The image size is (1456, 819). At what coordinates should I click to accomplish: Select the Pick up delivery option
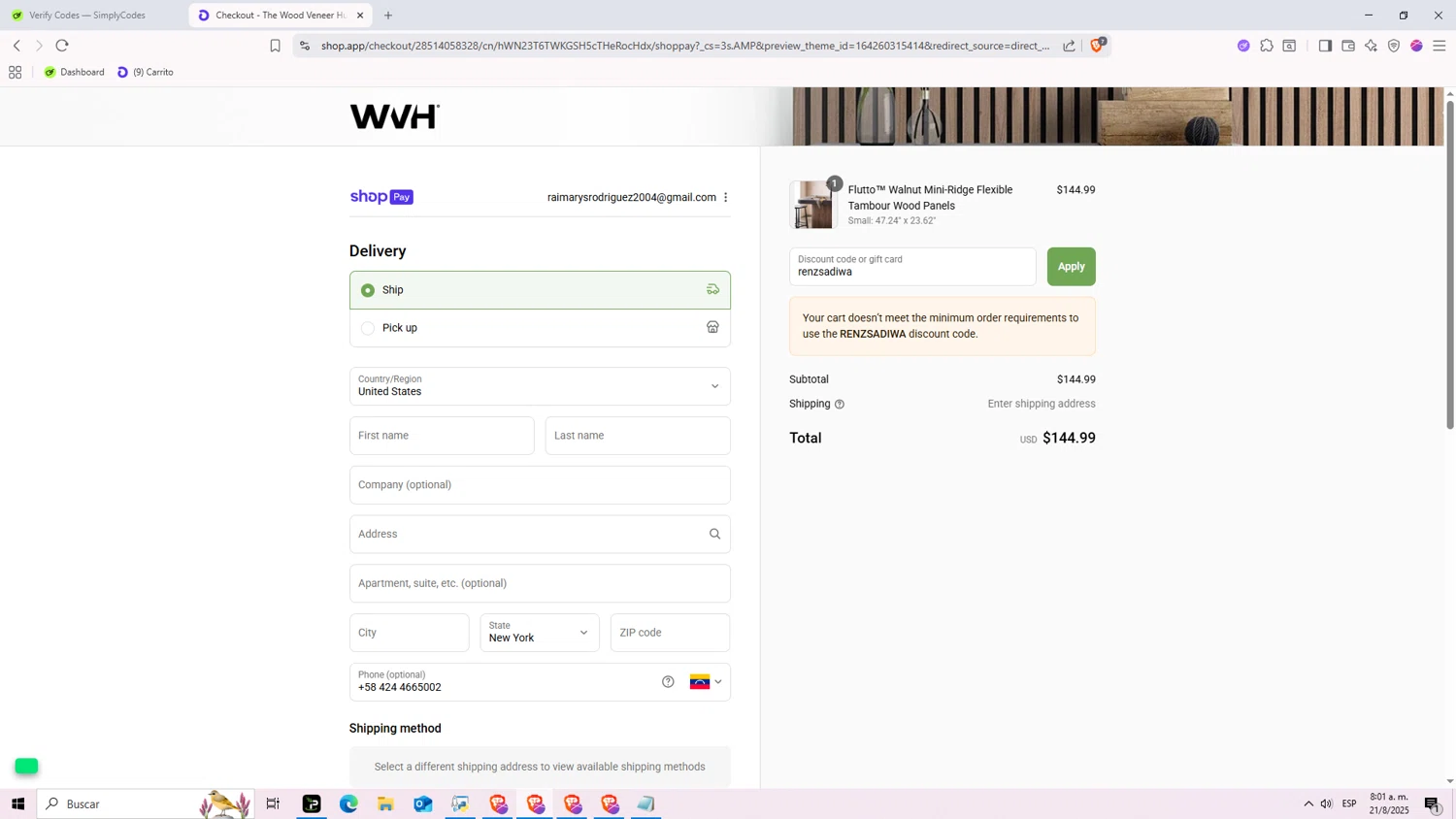540,328
